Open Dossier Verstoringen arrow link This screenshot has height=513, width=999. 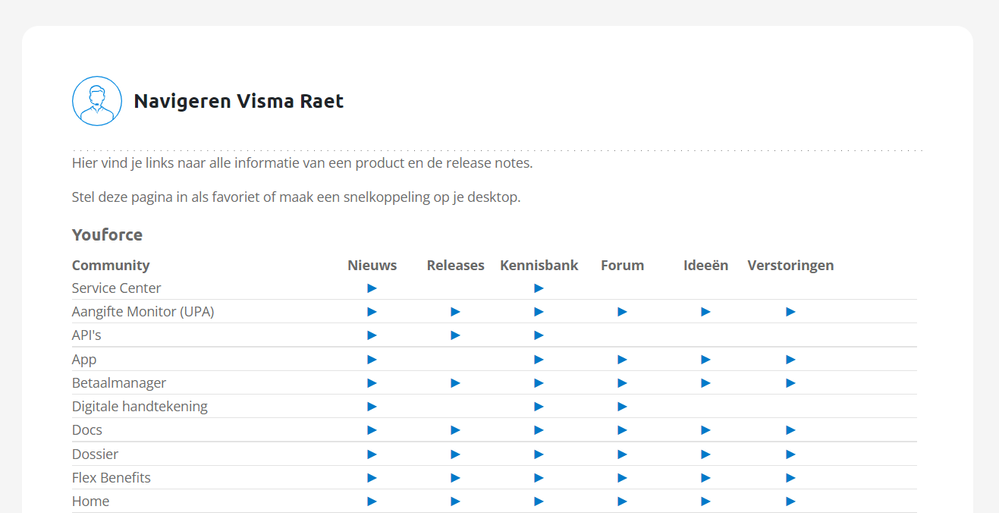tap(790, 454)
